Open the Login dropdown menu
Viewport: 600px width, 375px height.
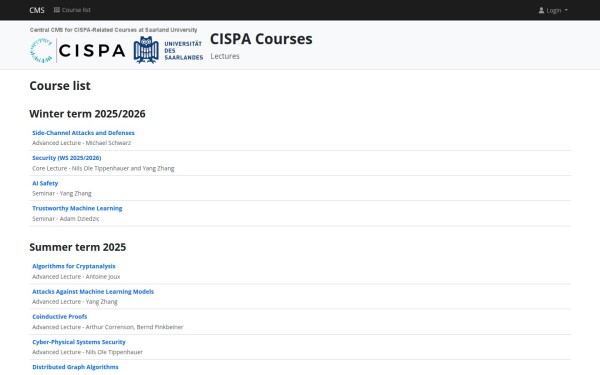pyautogui.click(x=553, y=10)
